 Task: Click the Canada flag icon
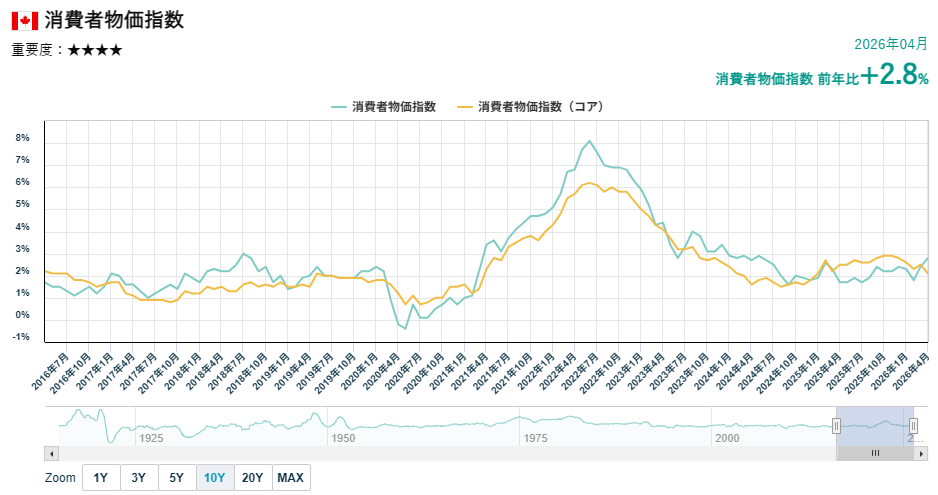(25, 21)
